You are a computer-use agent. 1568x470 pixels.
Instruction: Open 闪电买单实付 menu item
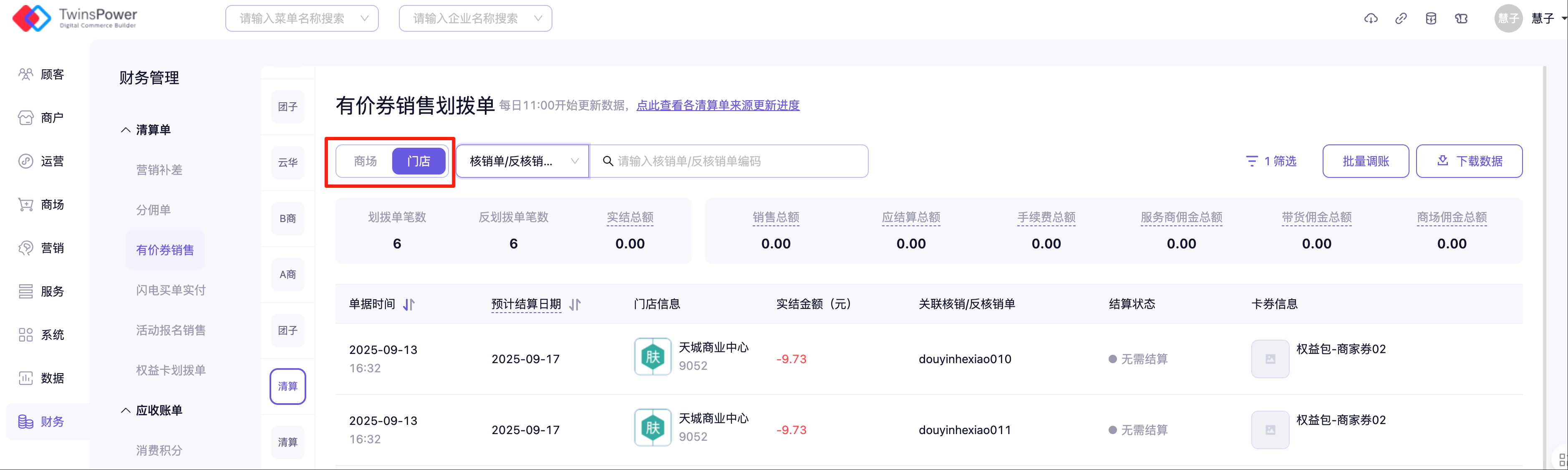(170, 290)
